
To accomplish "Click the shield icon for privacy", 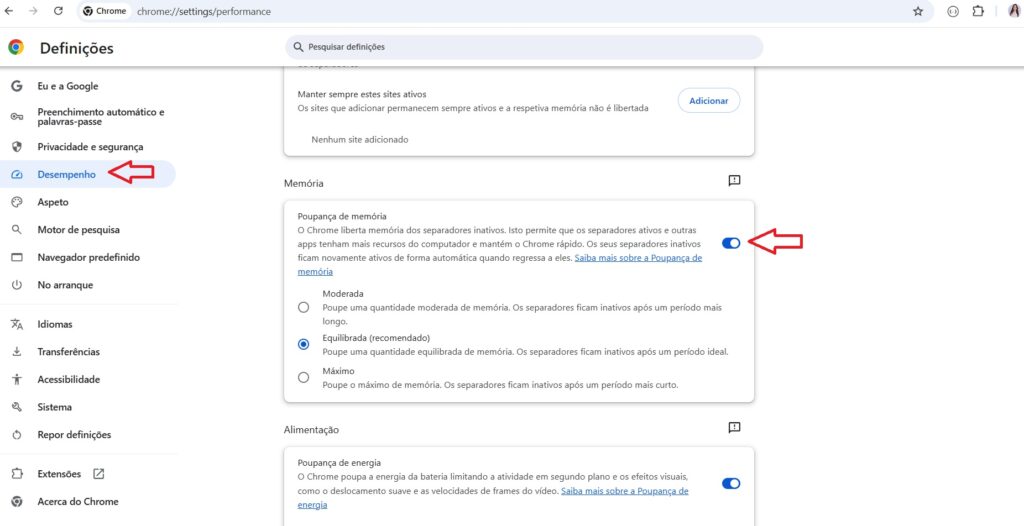I will (17, 147).
